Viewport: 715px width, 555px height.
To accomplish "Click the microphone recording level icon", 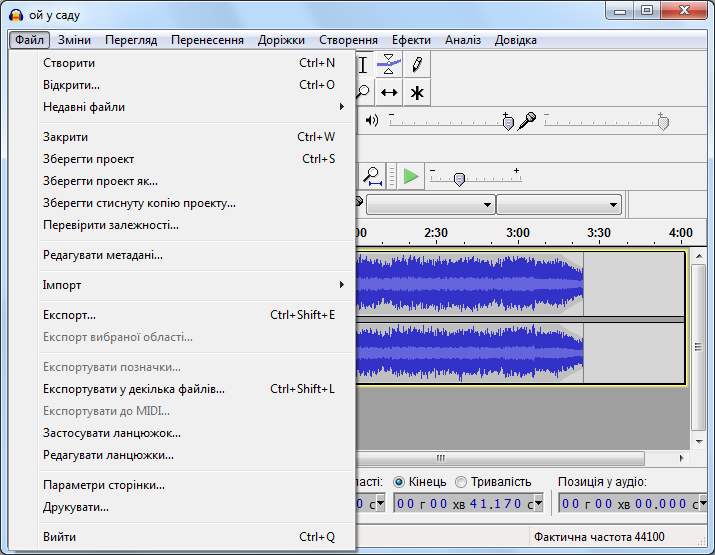I will 526,121.
